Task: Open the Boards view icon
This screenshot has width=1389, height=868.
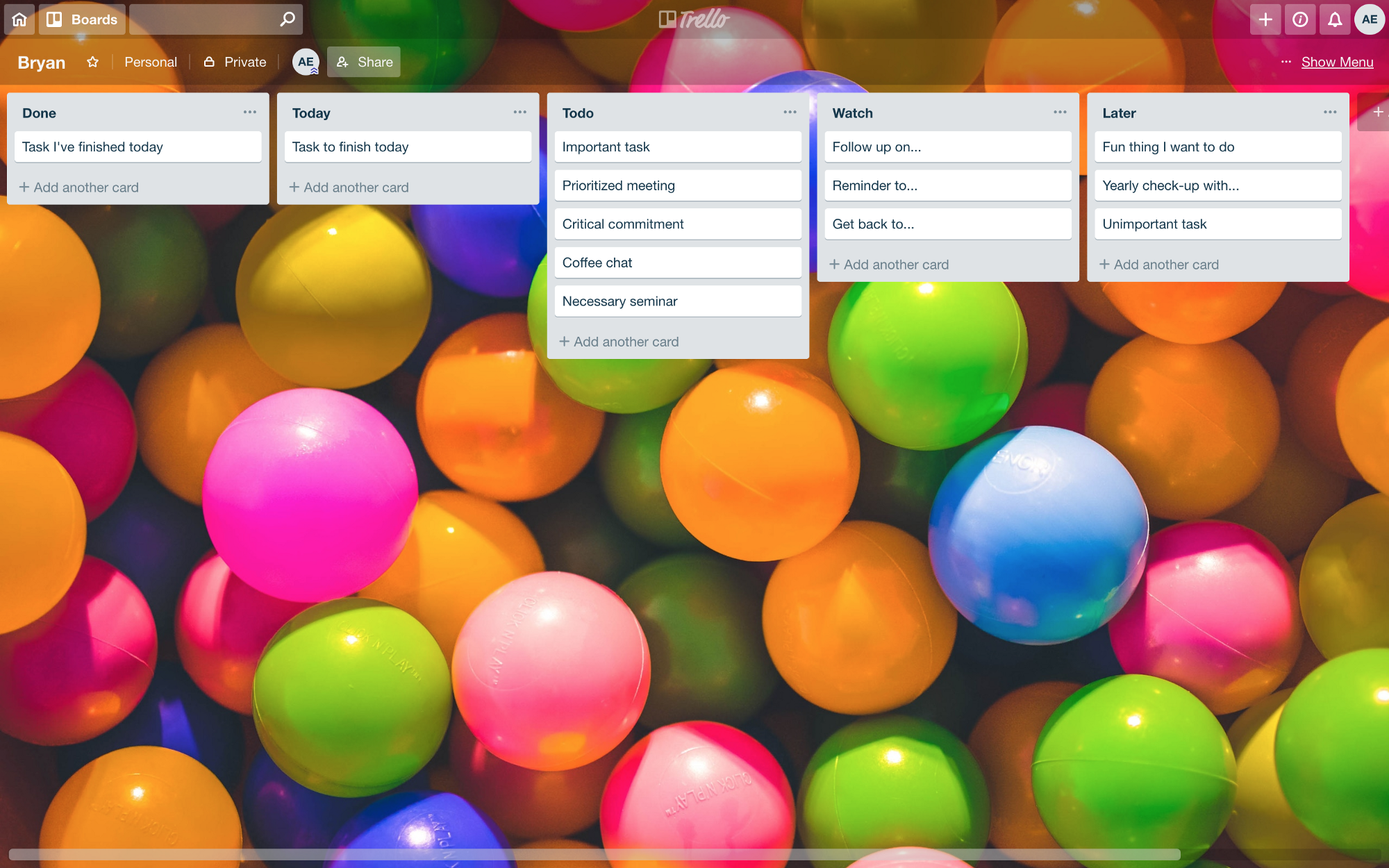Action: [x=53, y=18]
